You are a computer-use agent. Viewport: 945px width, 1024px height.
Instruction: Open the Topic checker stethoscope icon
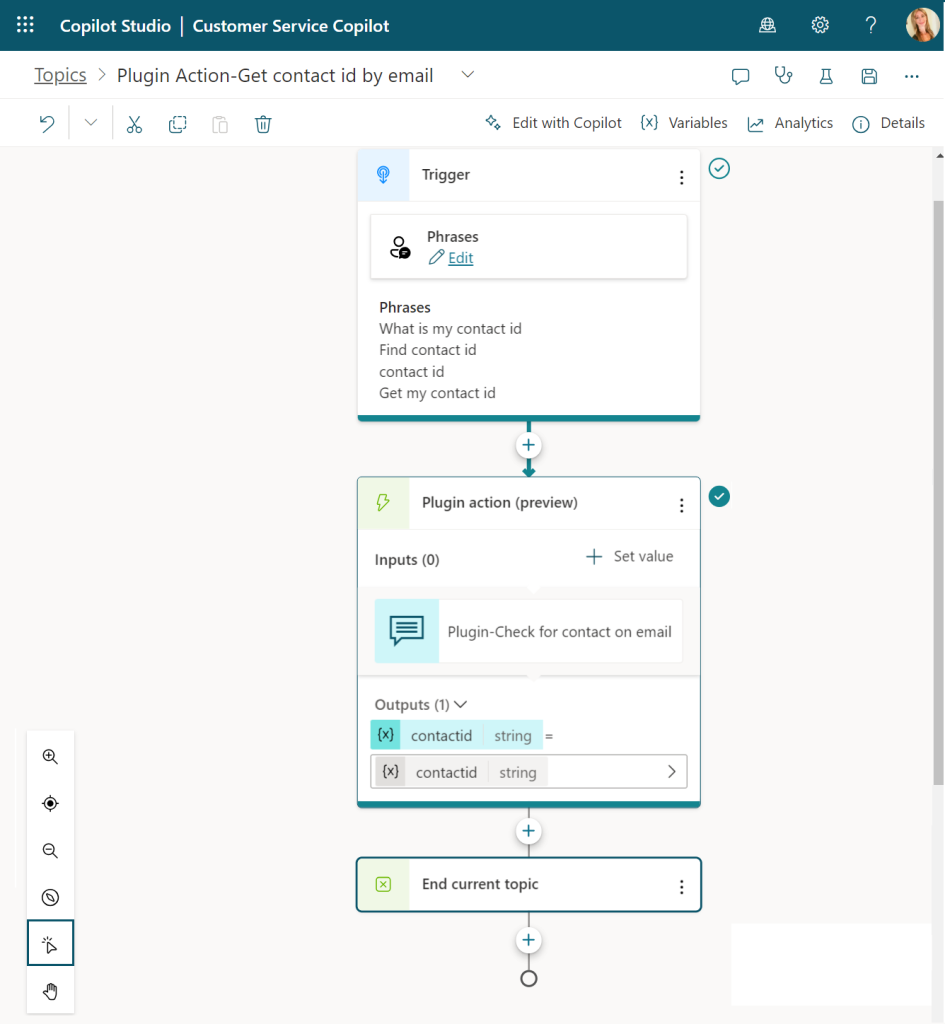point(784,76)
